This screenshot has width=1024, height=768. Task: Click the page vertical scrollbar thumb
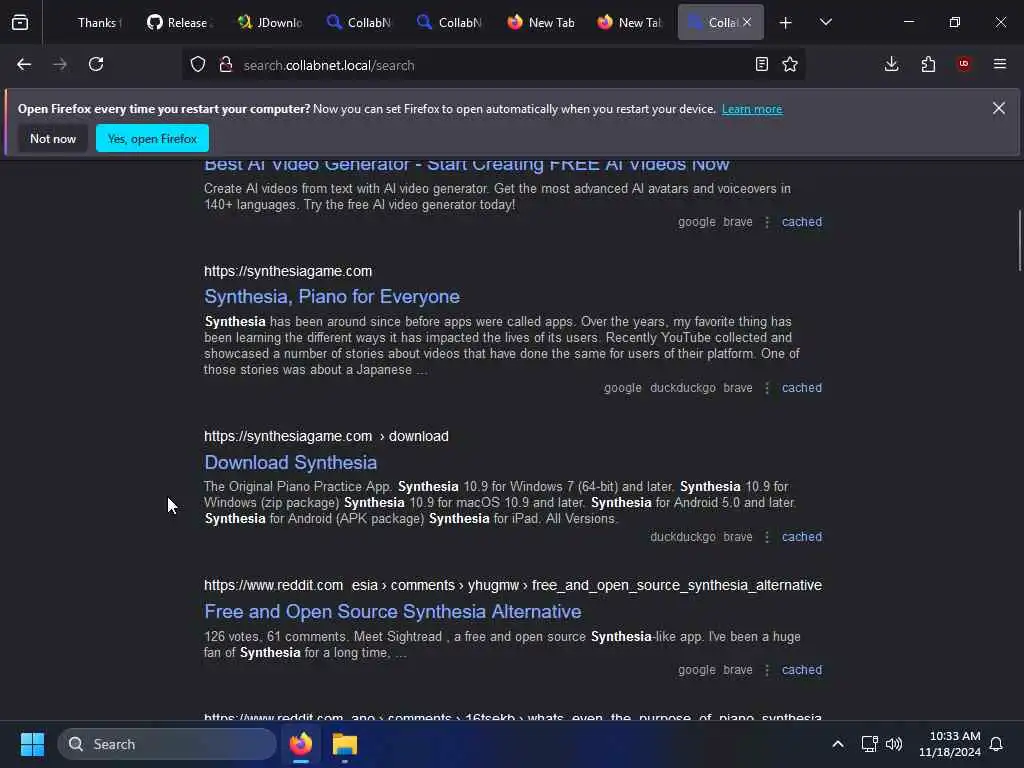pos(1019,240)
